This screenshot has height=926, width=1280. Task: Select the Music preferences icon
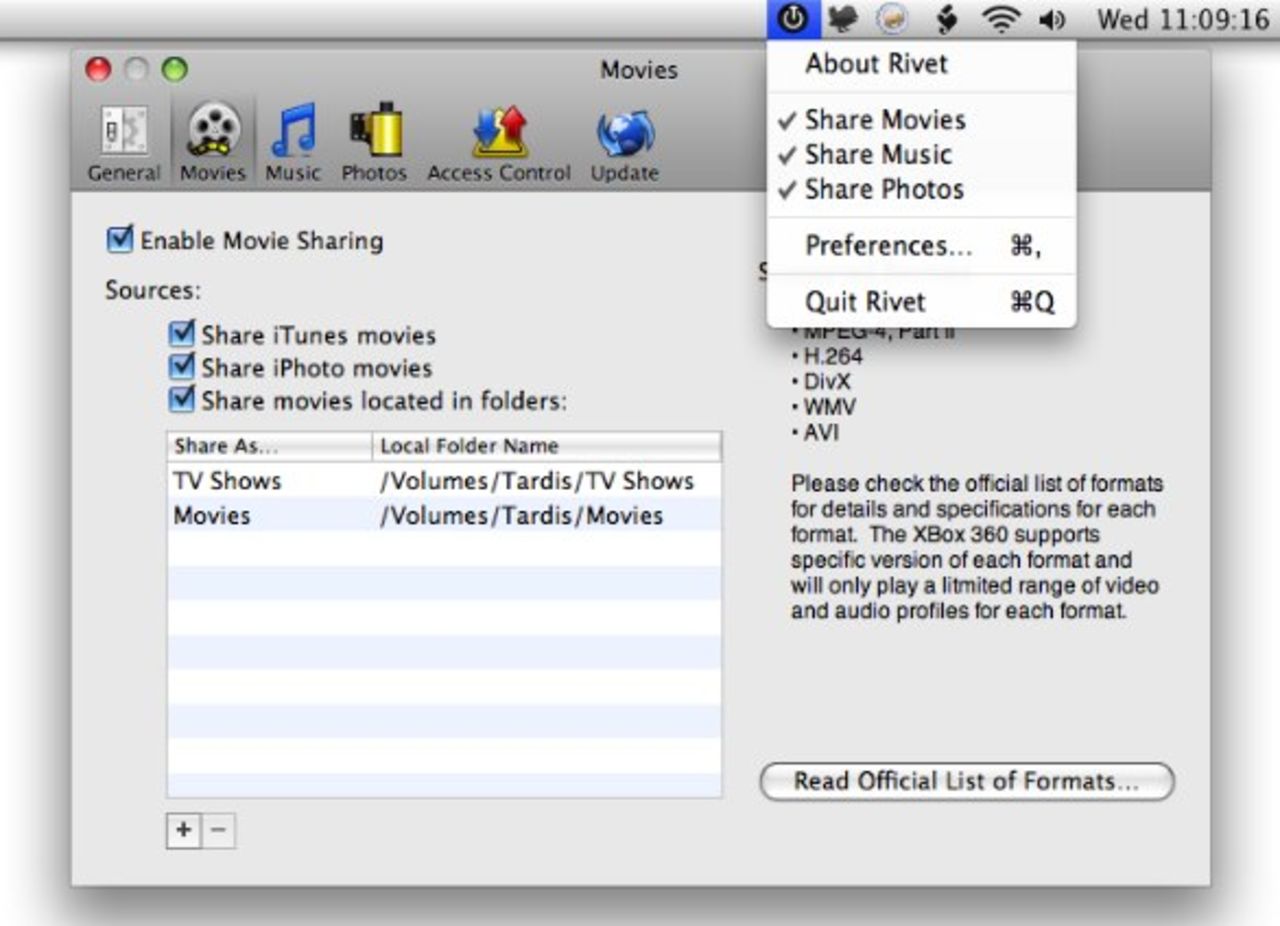tap(292, 144)
